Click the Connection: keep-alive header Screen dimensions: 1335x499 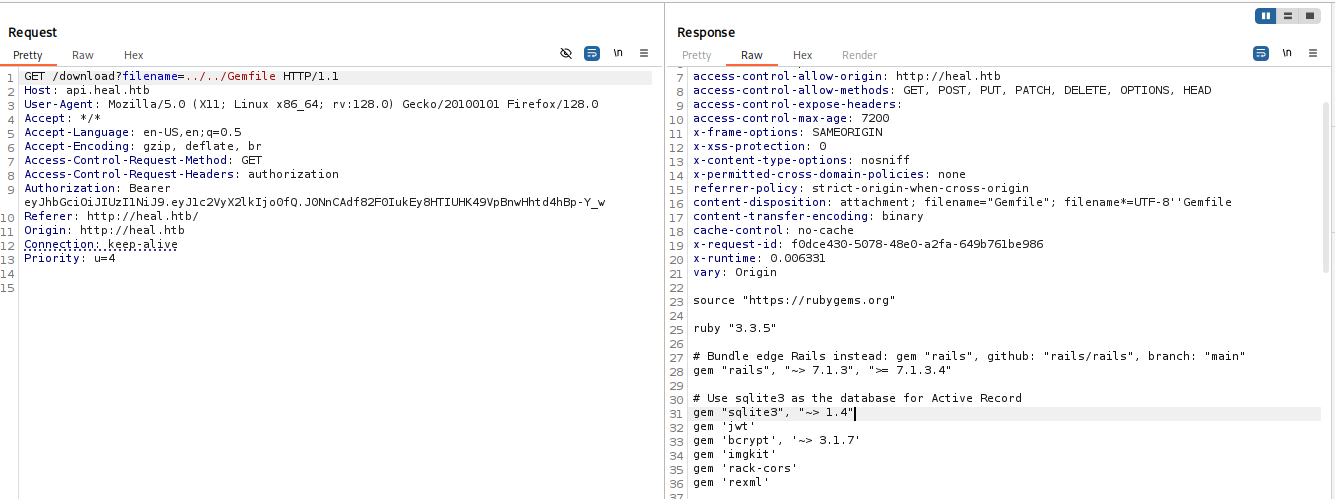click(x=101, y=244)
